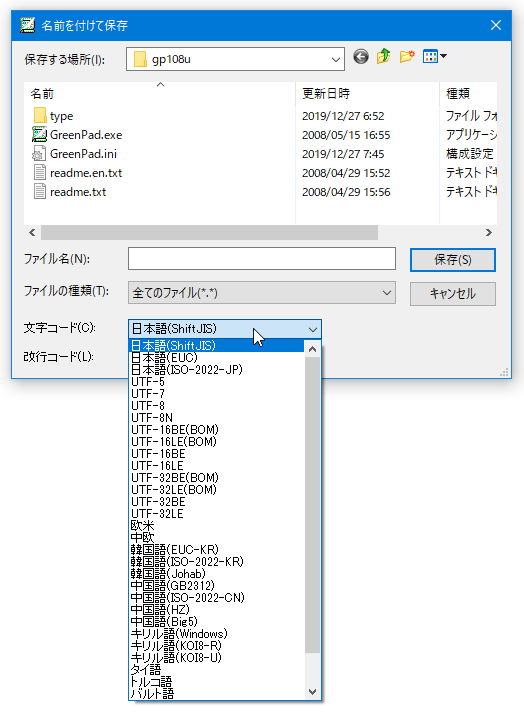The image size is (524, 712).
Task: Choose UTF-32BE encoding without BOM
Action: pos(217,502)
